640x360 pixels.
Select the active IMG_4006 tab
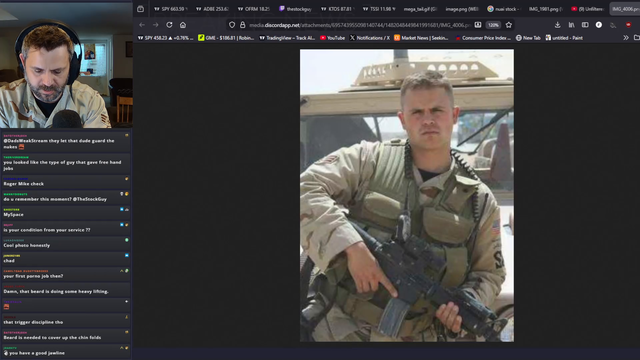click(625, 9)
